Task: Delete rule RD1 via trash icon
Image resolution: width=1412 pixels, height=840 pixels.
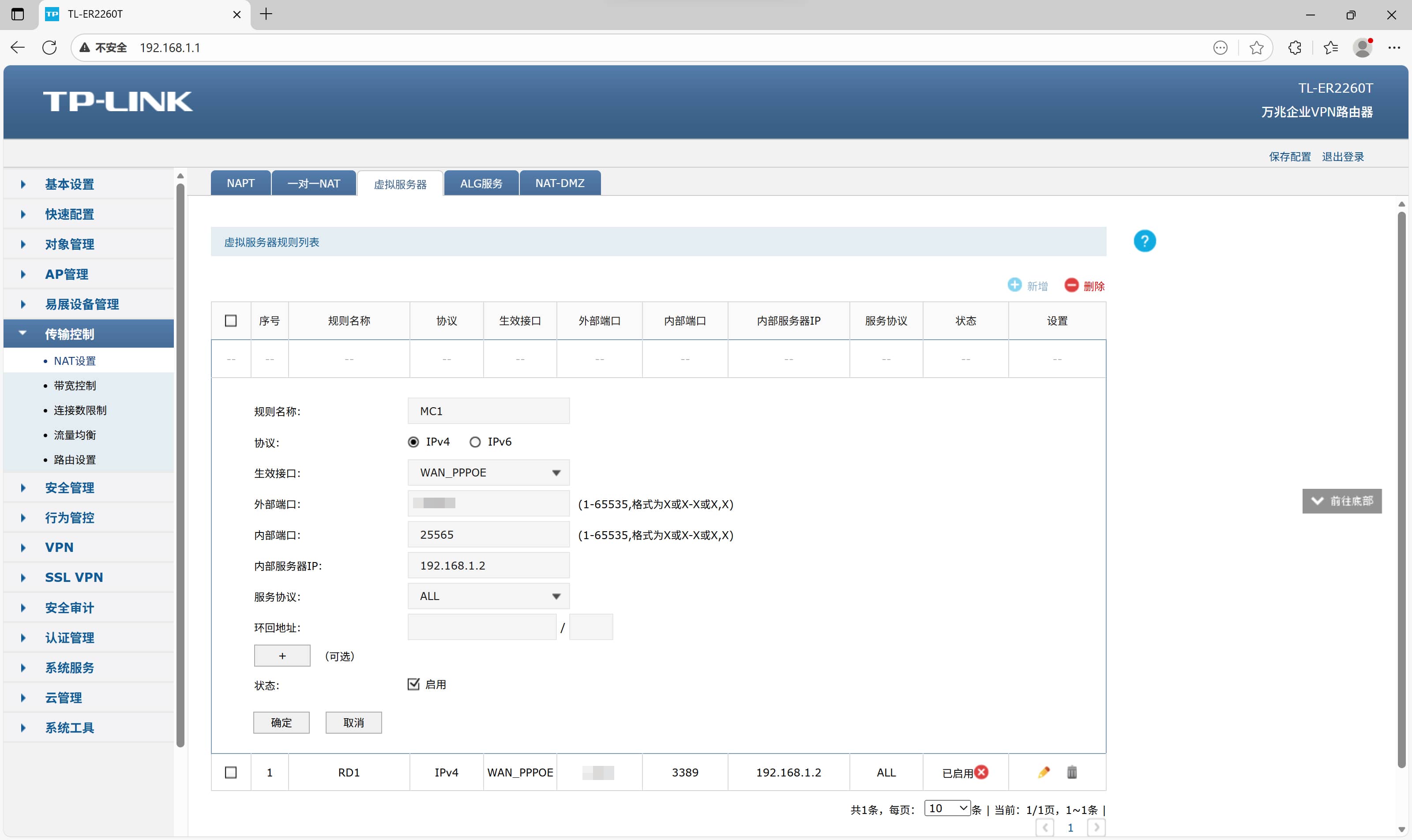Action: click(1072, 772)
